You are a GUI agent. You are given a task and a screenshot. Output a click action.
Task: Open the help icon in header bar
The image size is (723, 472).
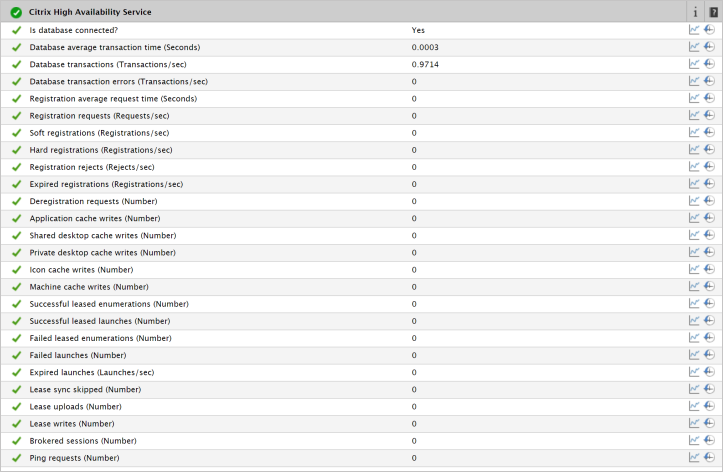tap(713, 12)
